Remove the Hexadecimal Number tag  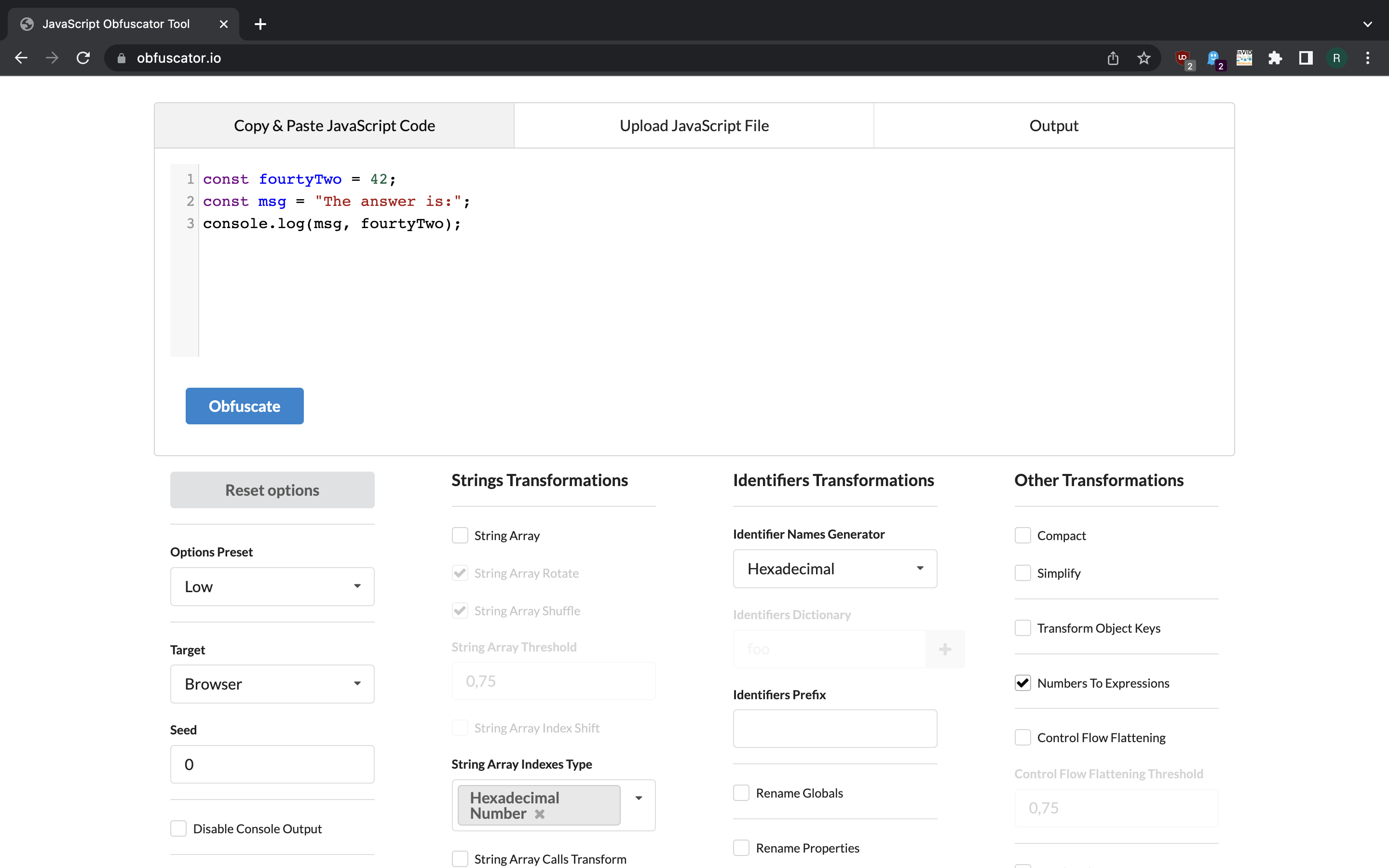[540, 814]
